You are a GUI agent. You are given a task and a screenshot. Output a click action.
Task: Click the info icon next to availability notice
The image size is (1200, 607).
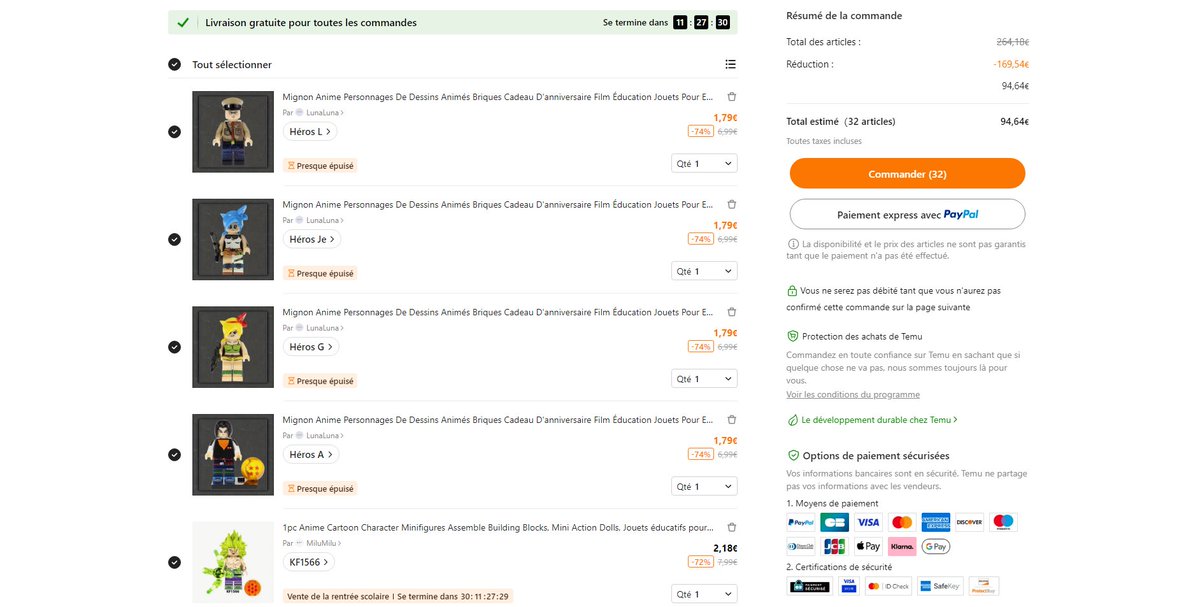793,244
